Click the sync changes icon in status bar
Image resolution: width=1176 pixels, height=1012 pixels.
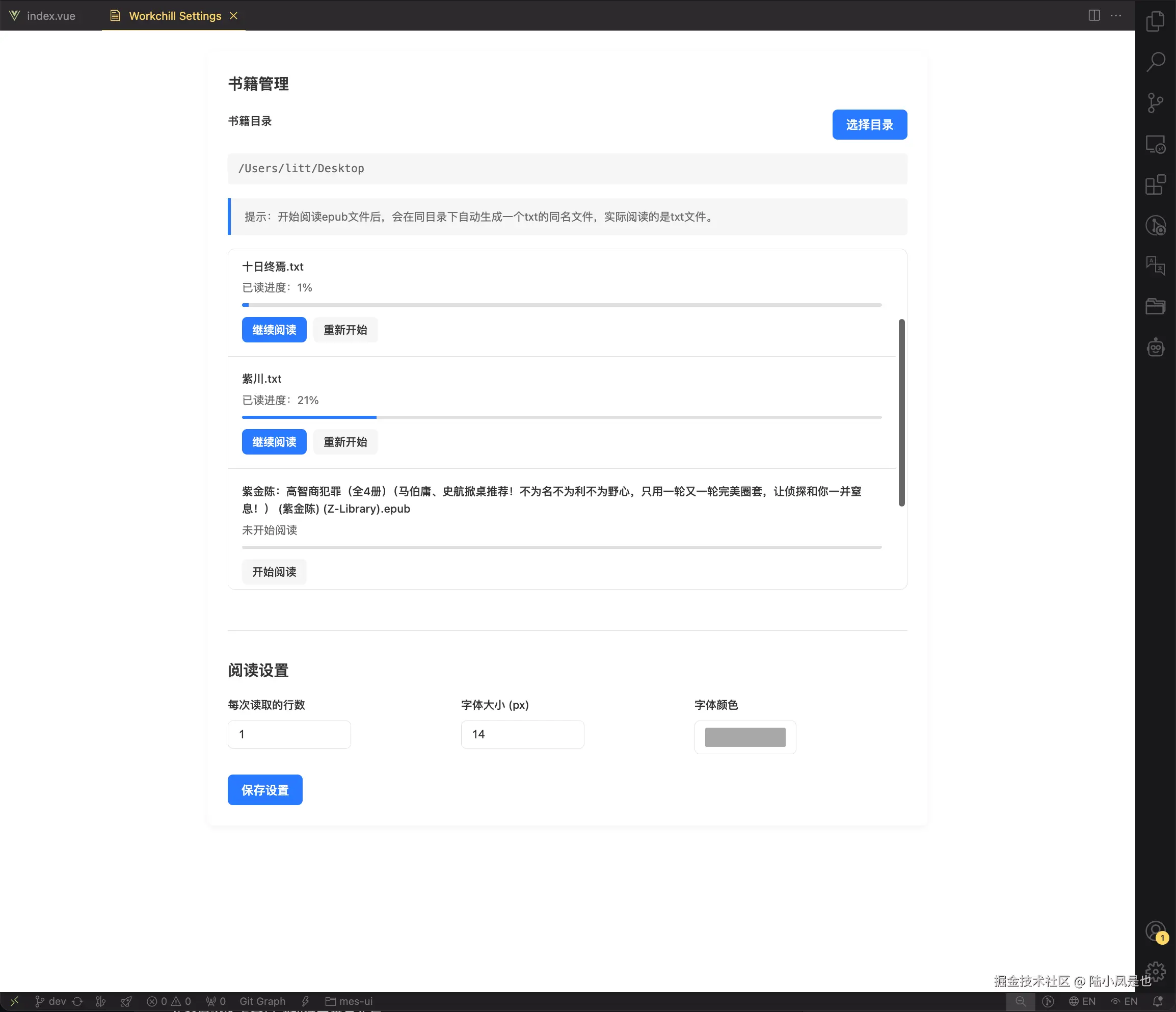click(78, 1001)
